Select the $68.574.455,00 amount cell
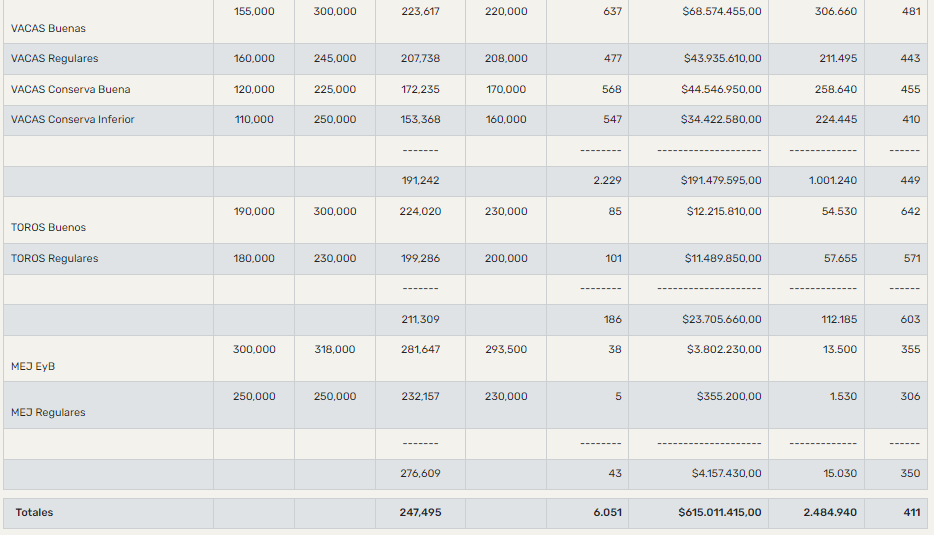934x535 pixels. (x=721, y=11)
